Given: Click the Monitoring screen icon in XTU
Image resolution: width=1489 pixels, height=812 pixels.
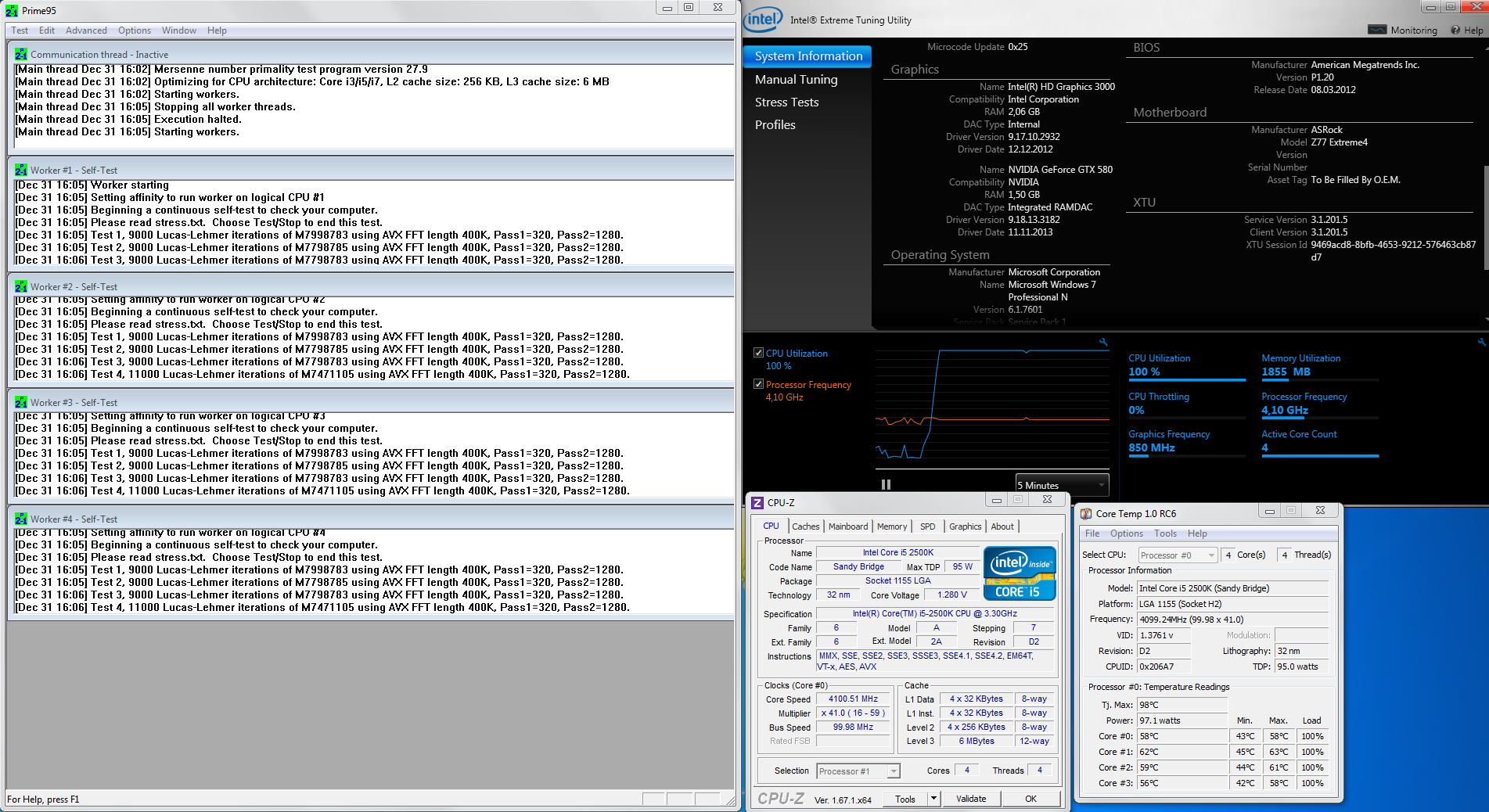Looking at the screenshot, I should pos(1377,30).
